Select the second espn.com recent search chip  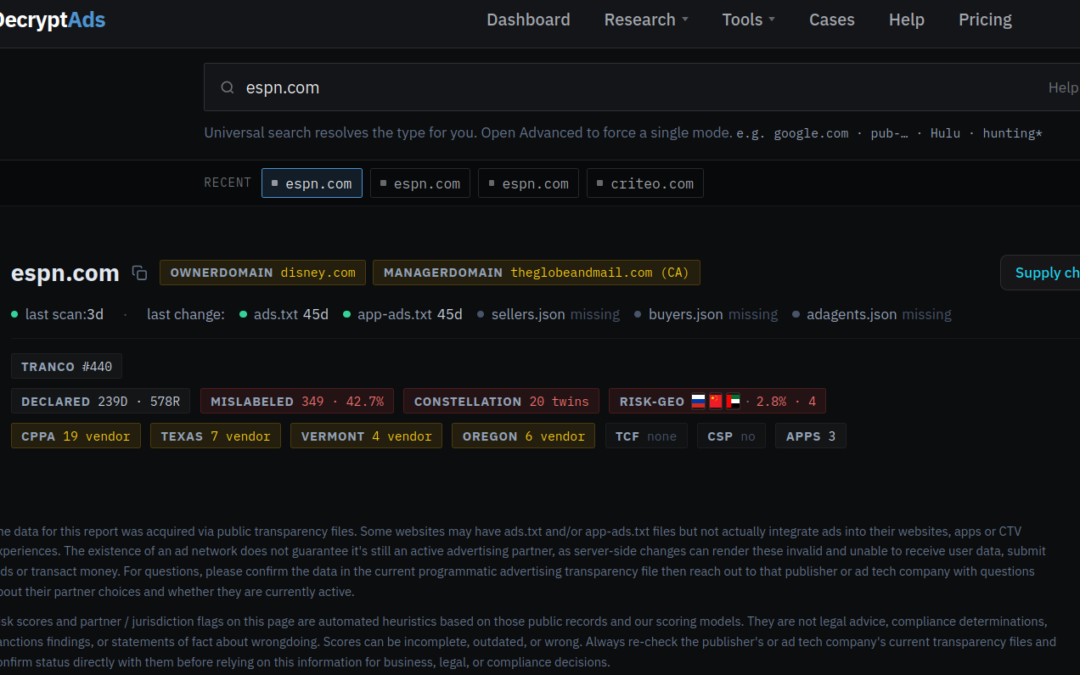(x=420, y=183)
